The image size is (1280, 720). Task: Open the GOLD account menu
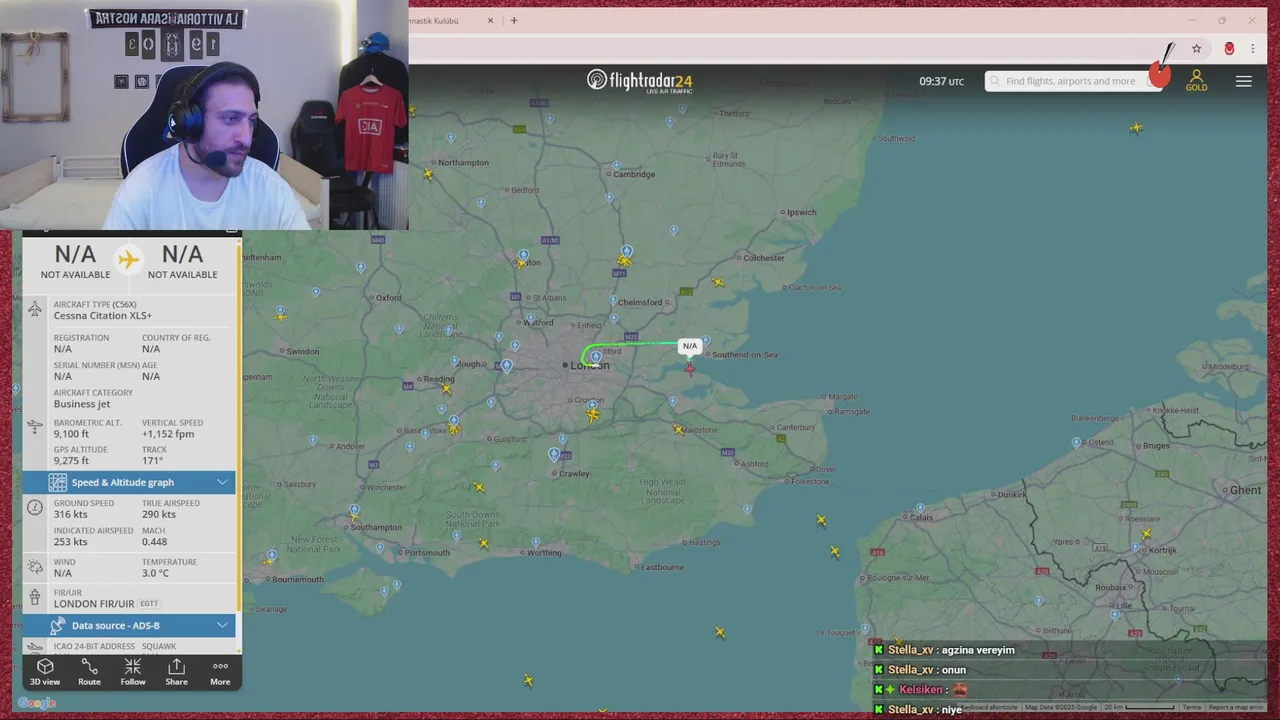click(x=1196, y=81)
